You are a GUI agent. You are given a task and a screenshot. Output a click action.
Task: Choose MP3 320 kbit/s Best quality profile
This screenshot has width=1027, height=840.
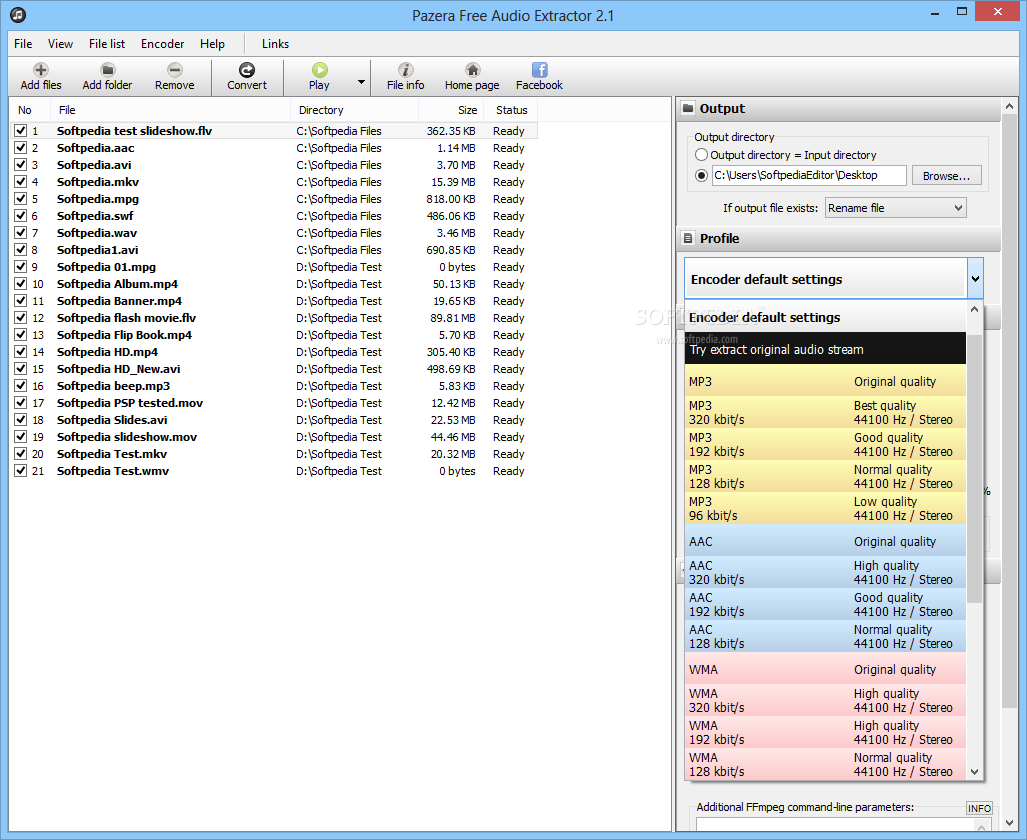click(825, 413)
